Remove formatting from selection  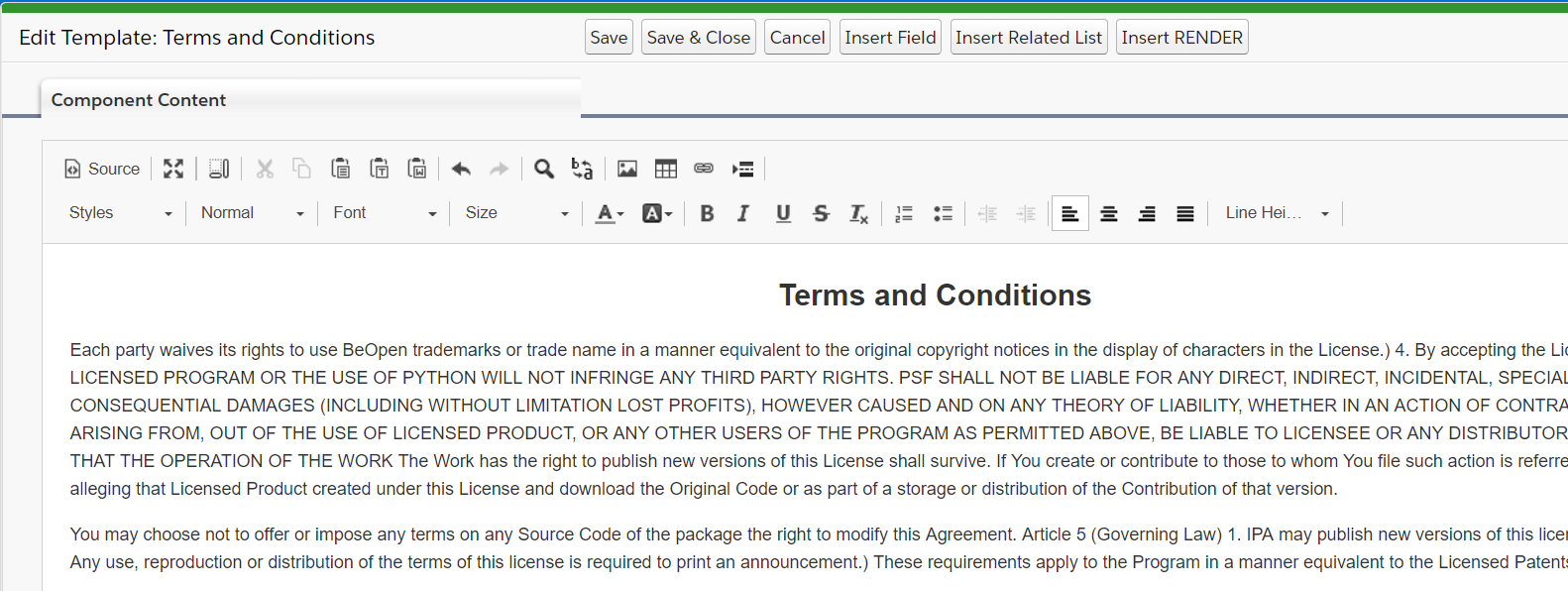pyautogui.click(x=859, y=213)
